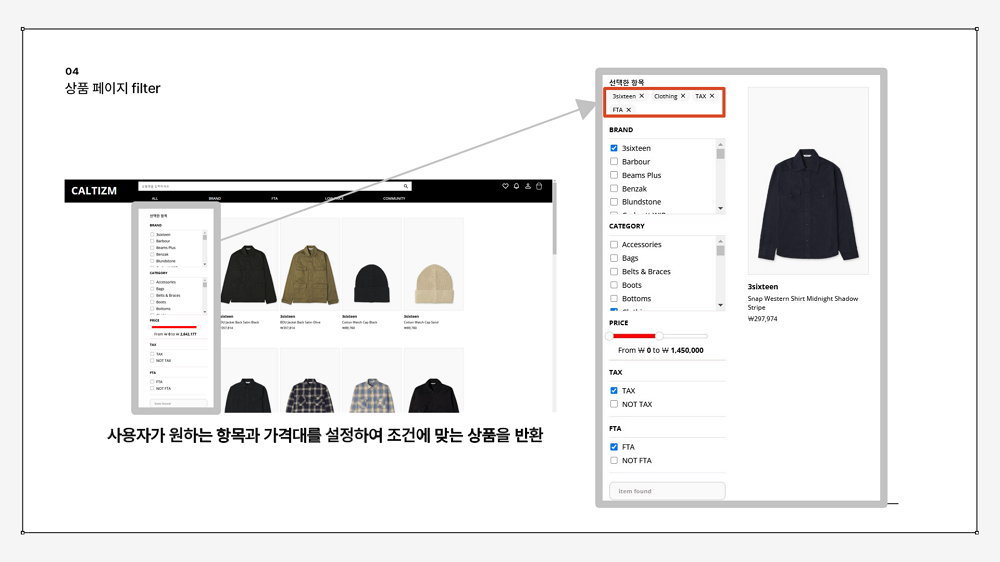
Task: Check Accessories category in the enlarged panel
Action: tap(614, 244)
